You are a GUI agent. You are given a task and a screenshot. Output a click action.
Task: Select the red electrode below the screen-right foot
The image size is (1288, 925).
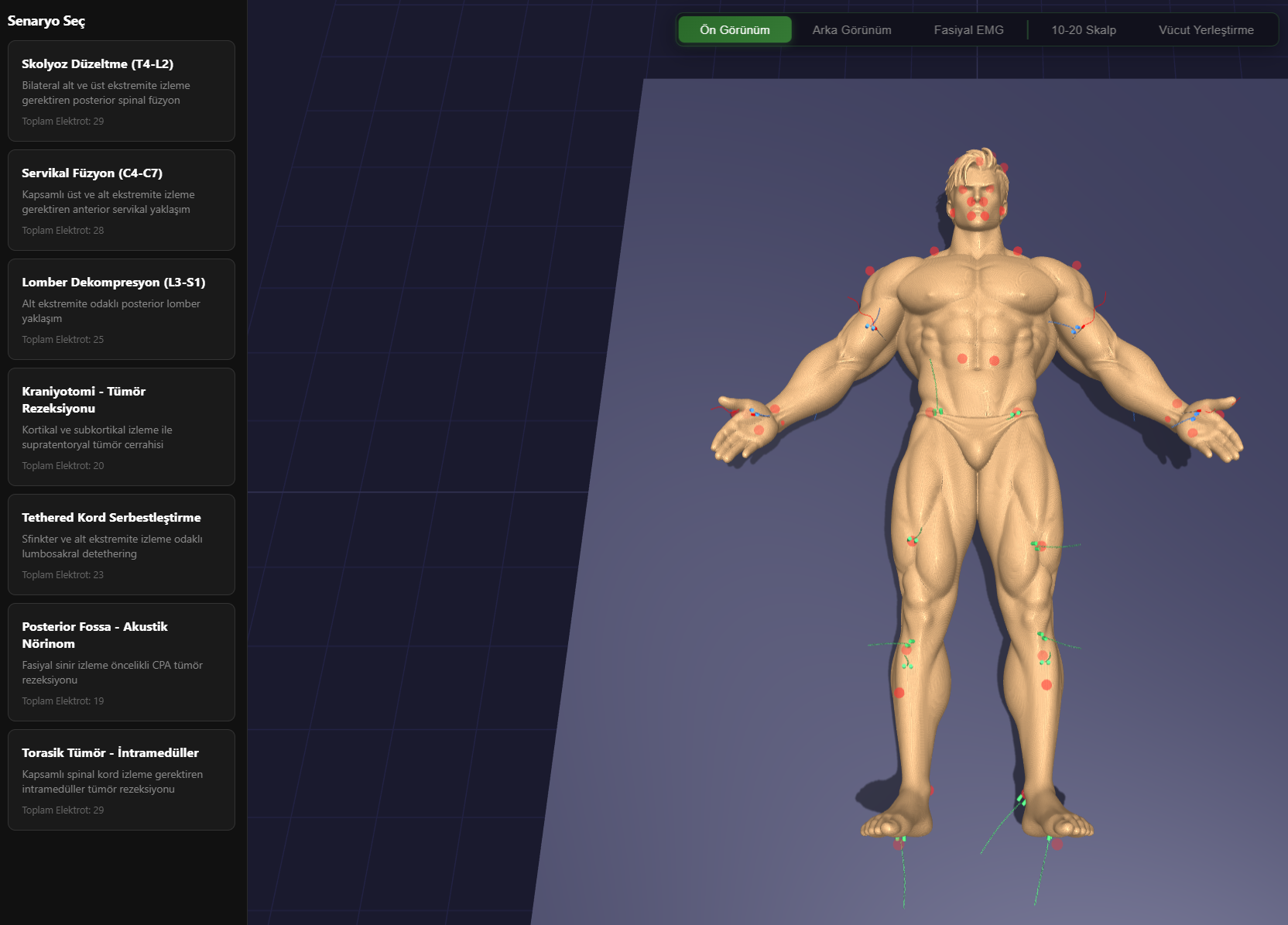pos(1057,844)
